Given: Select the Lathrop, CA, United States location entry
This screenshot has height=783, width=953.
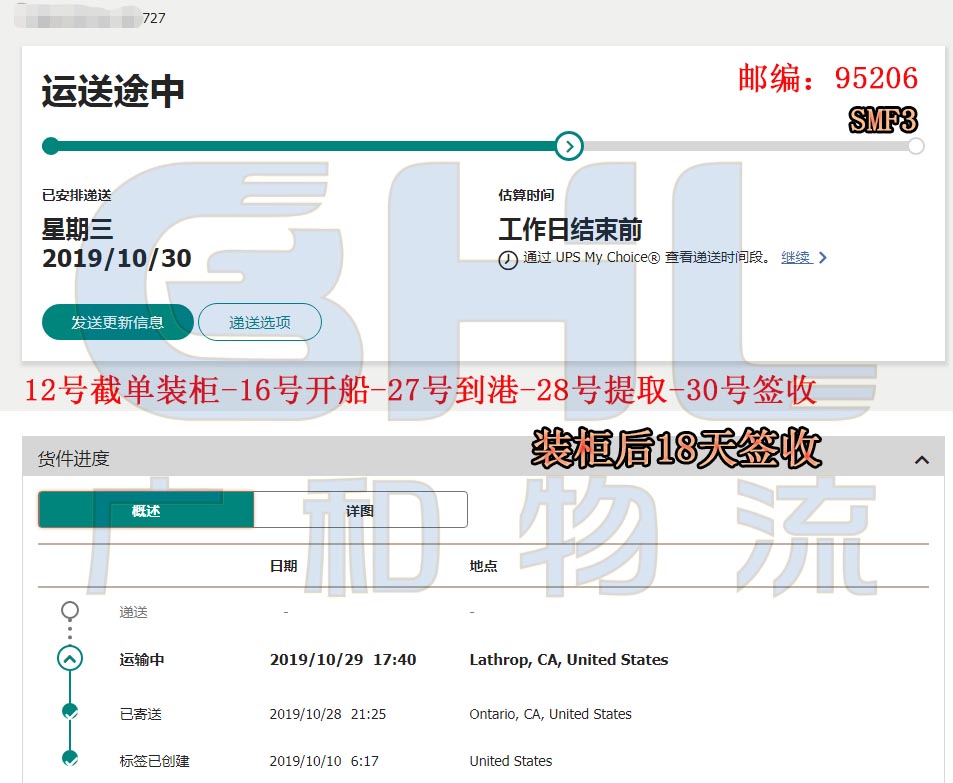Looking at the screenshot, I should pyautogui.click(x=568, y=660).
